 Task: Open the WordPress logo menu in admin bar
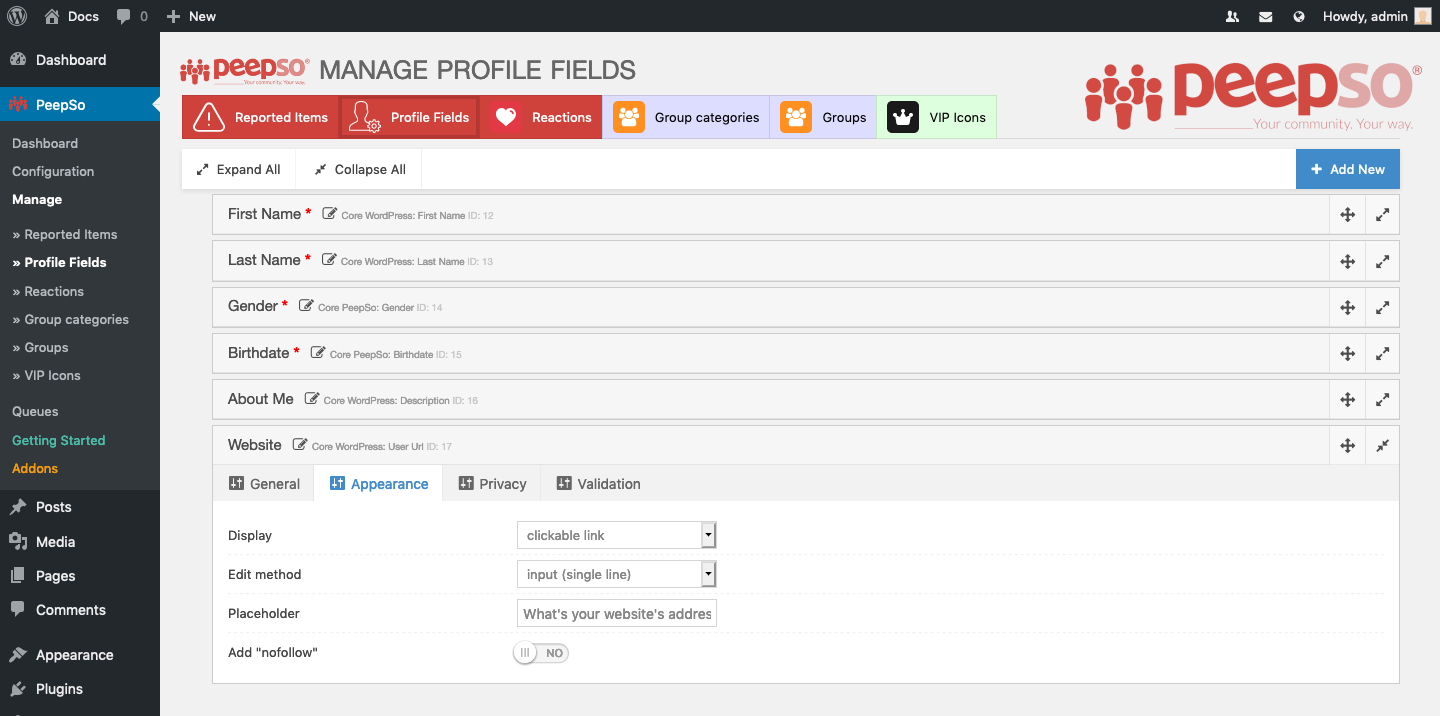coord(17,16)
